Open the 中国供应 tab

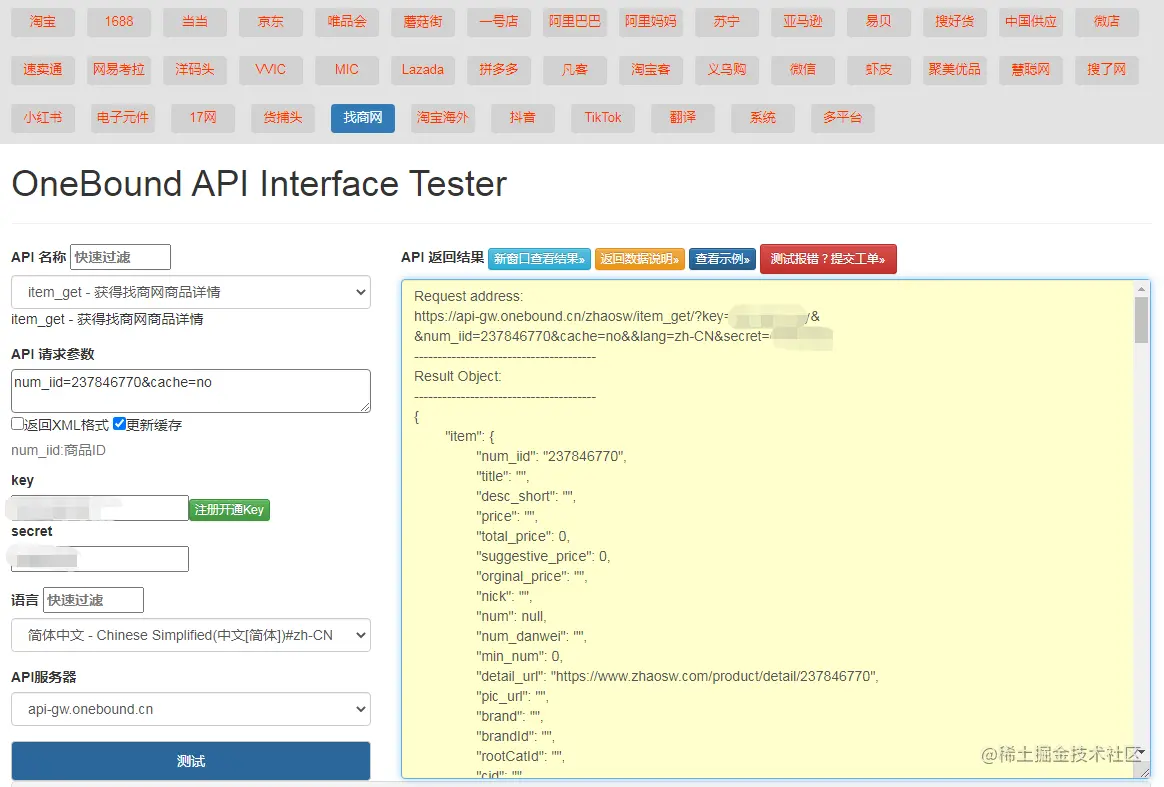(1030, 22)
